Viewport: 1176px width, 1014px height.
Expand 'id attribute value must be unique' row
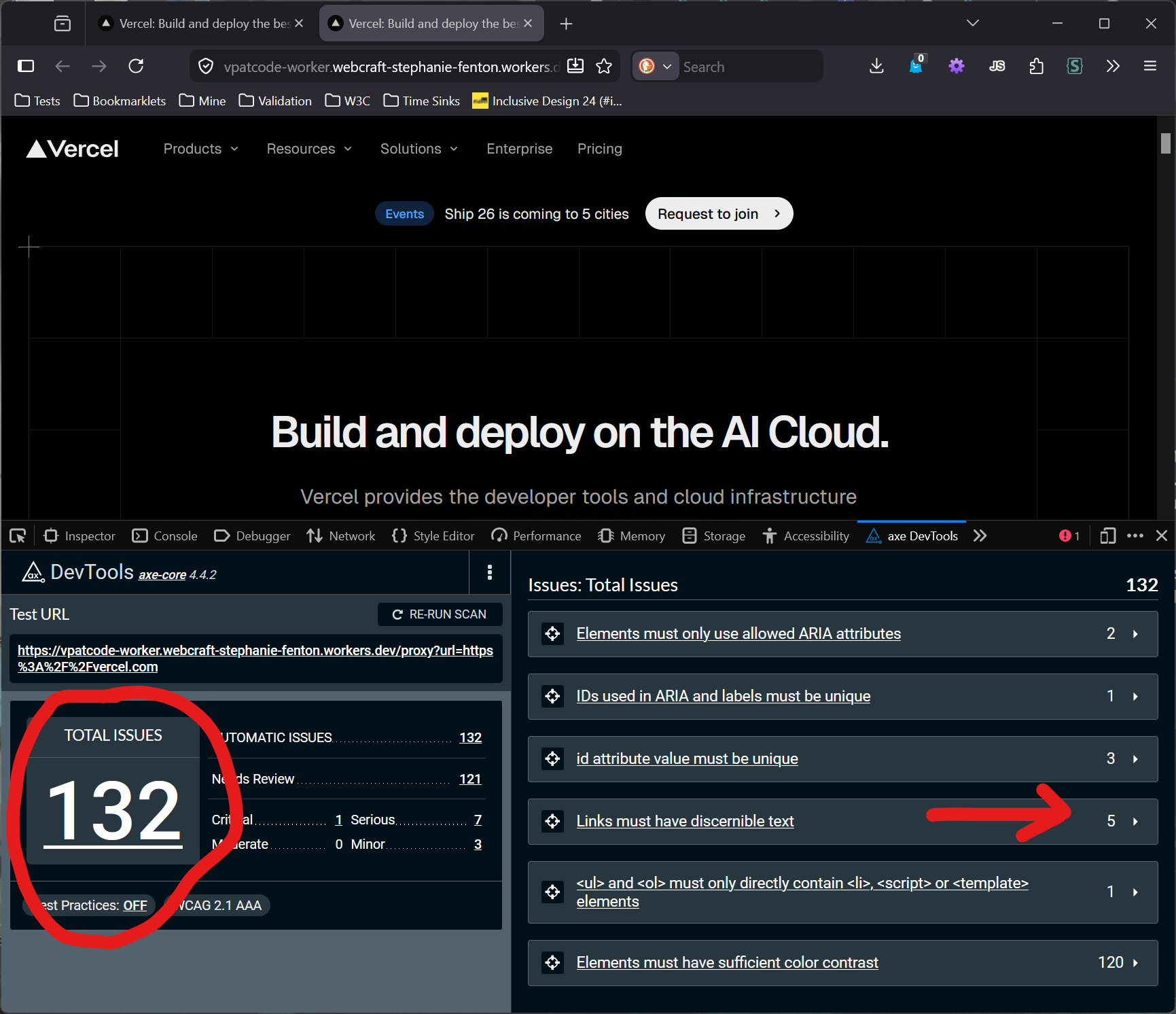pyautogui.click(x=1135, y=759)
